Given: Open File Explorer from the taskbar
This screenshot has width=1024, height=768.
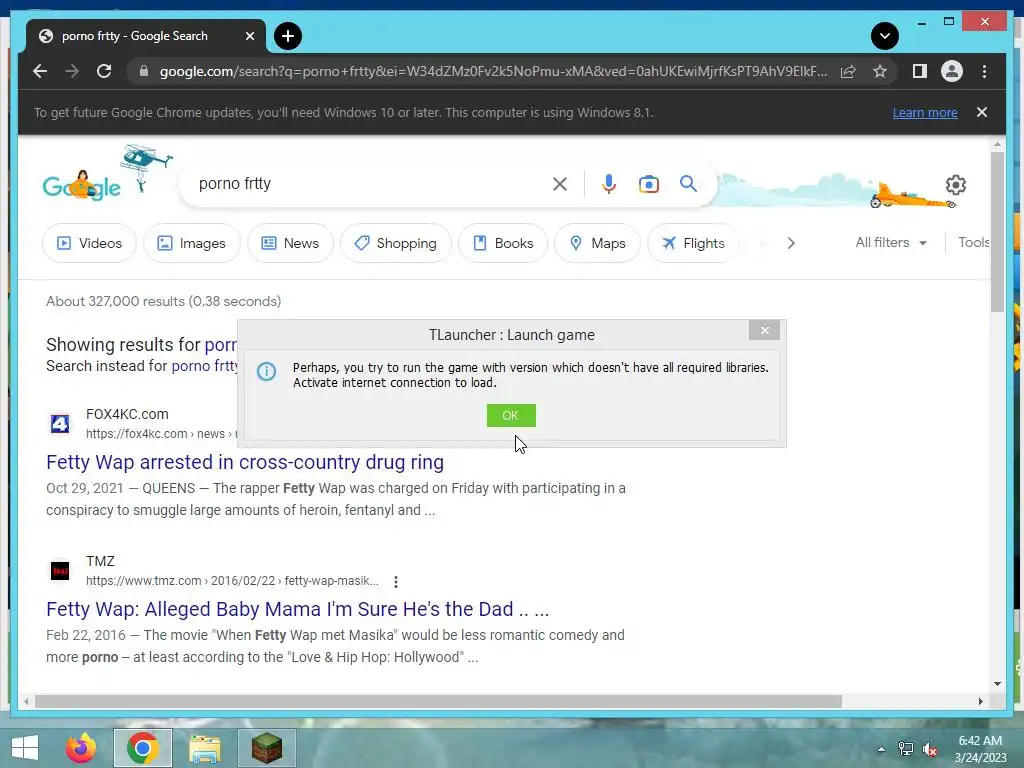Looking at the screenshot, I should click(205, 748).
